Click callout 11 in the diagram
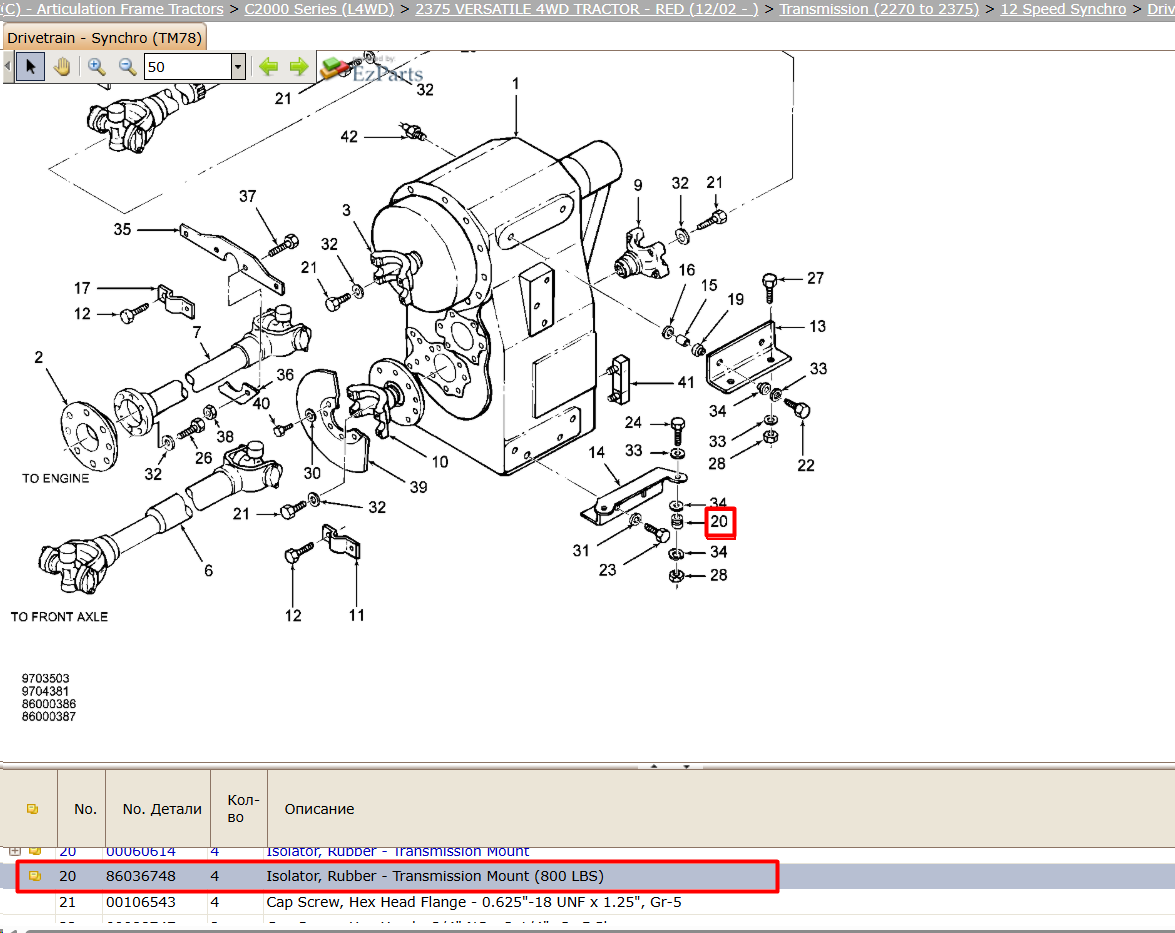The width and height of the screenshot is (1175, 933). 357,615
